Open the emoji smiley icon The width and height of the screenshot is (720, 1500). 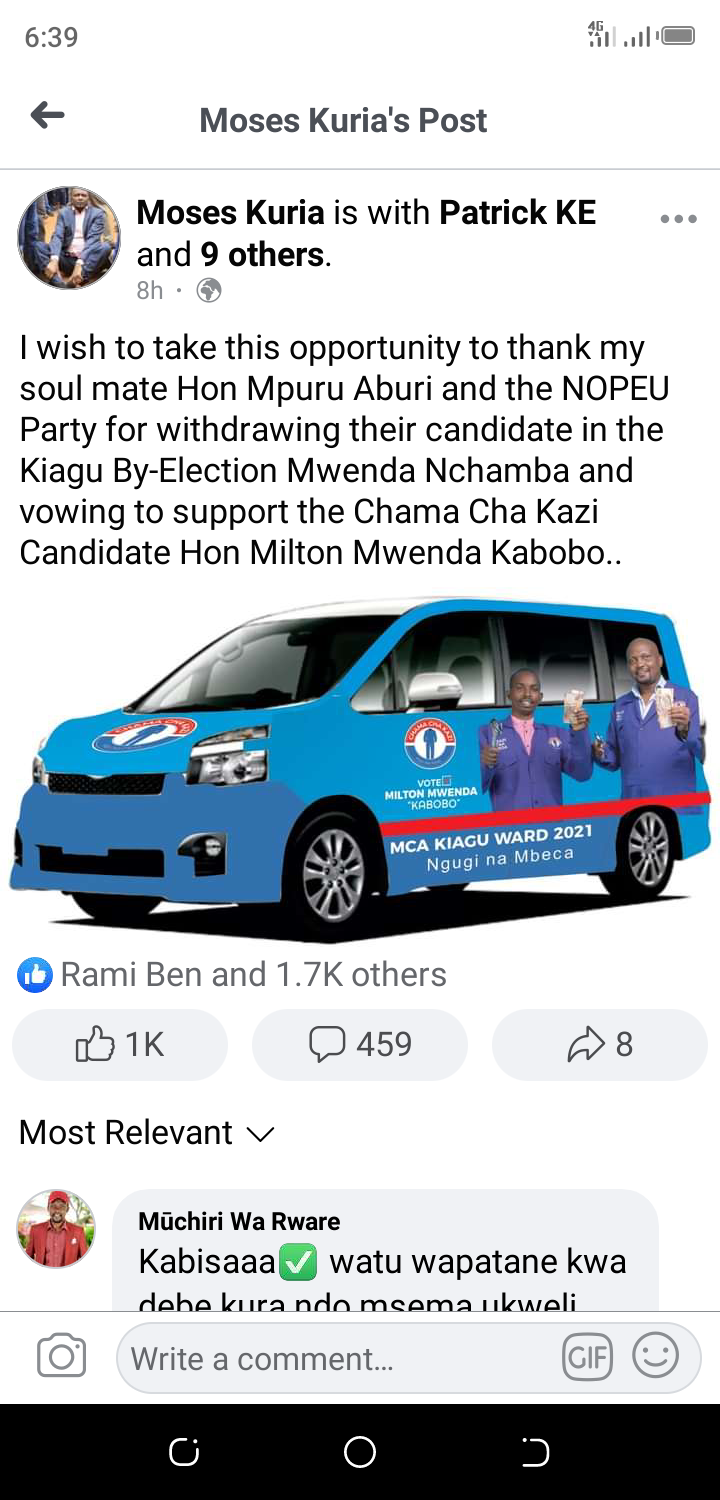656,1357
